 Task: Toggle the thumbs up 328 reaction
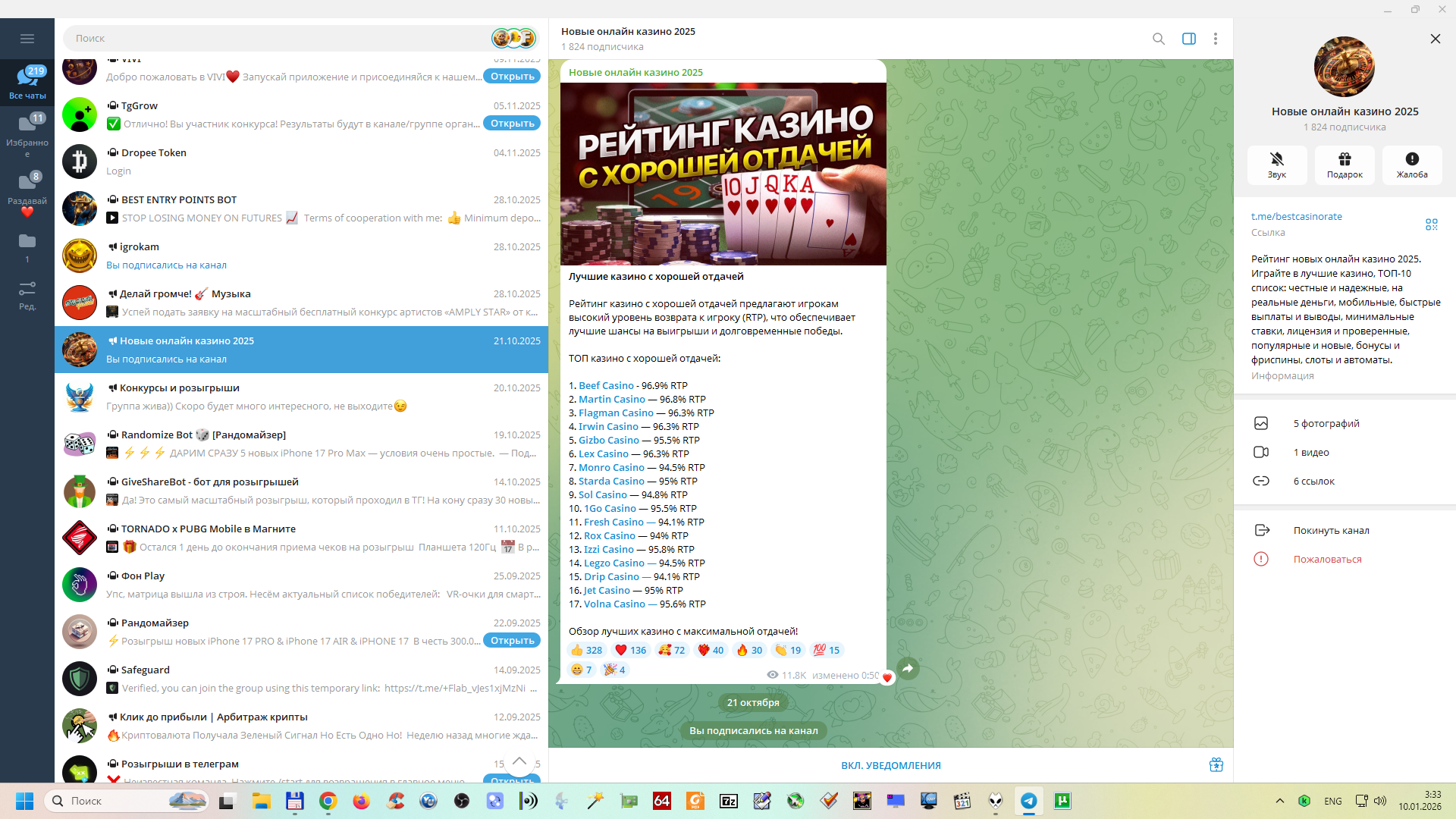[586, 651]
